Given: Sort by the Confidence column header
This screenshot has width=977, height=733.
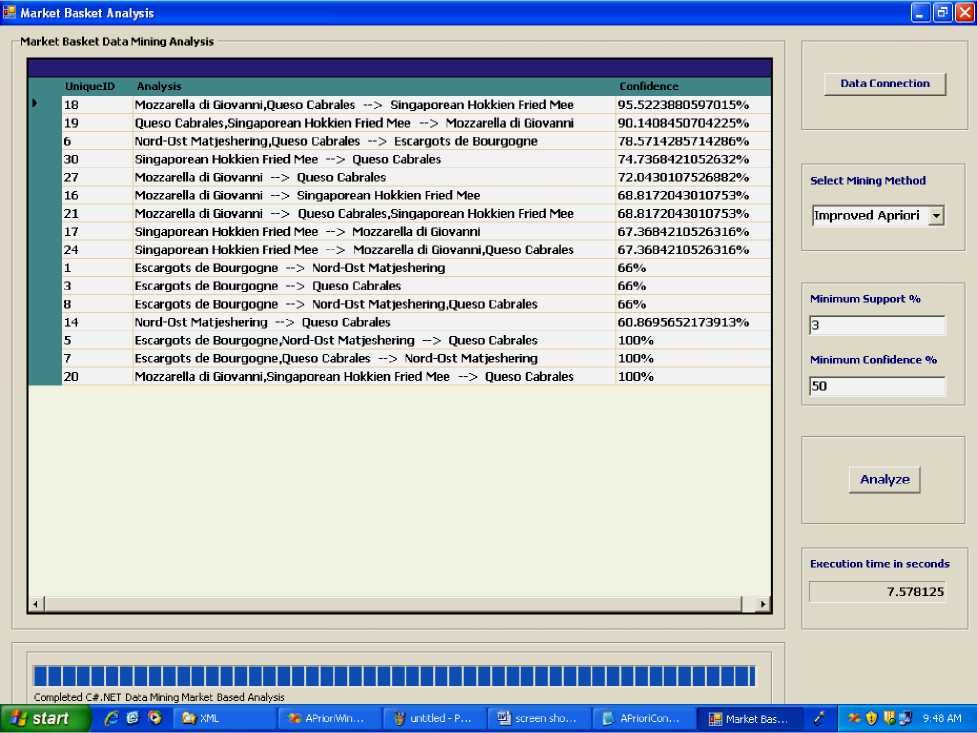Looking at the screenshot, I should tap(648, 87).
